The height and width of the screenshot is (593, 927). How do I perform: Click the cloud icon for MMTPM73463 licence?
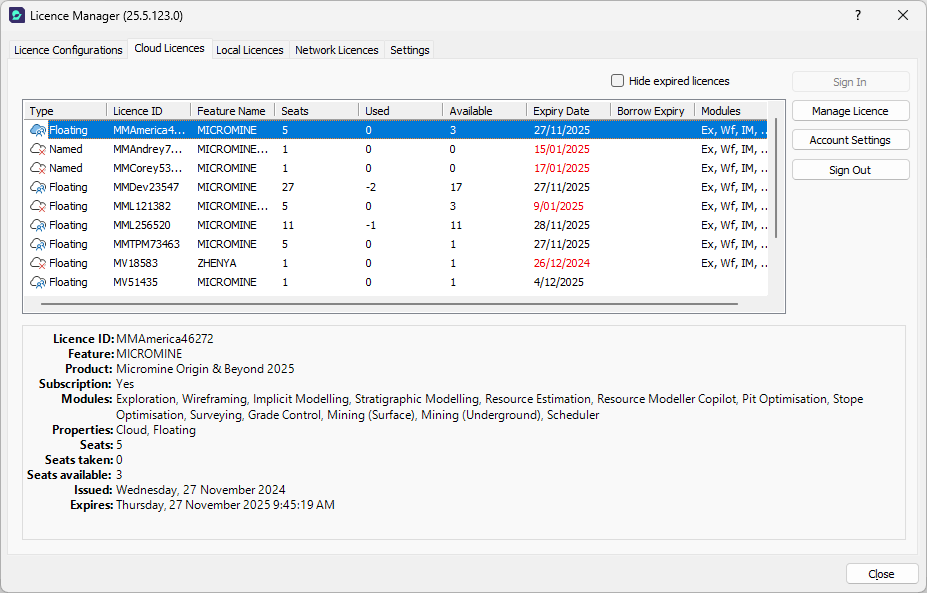[38, 244]
